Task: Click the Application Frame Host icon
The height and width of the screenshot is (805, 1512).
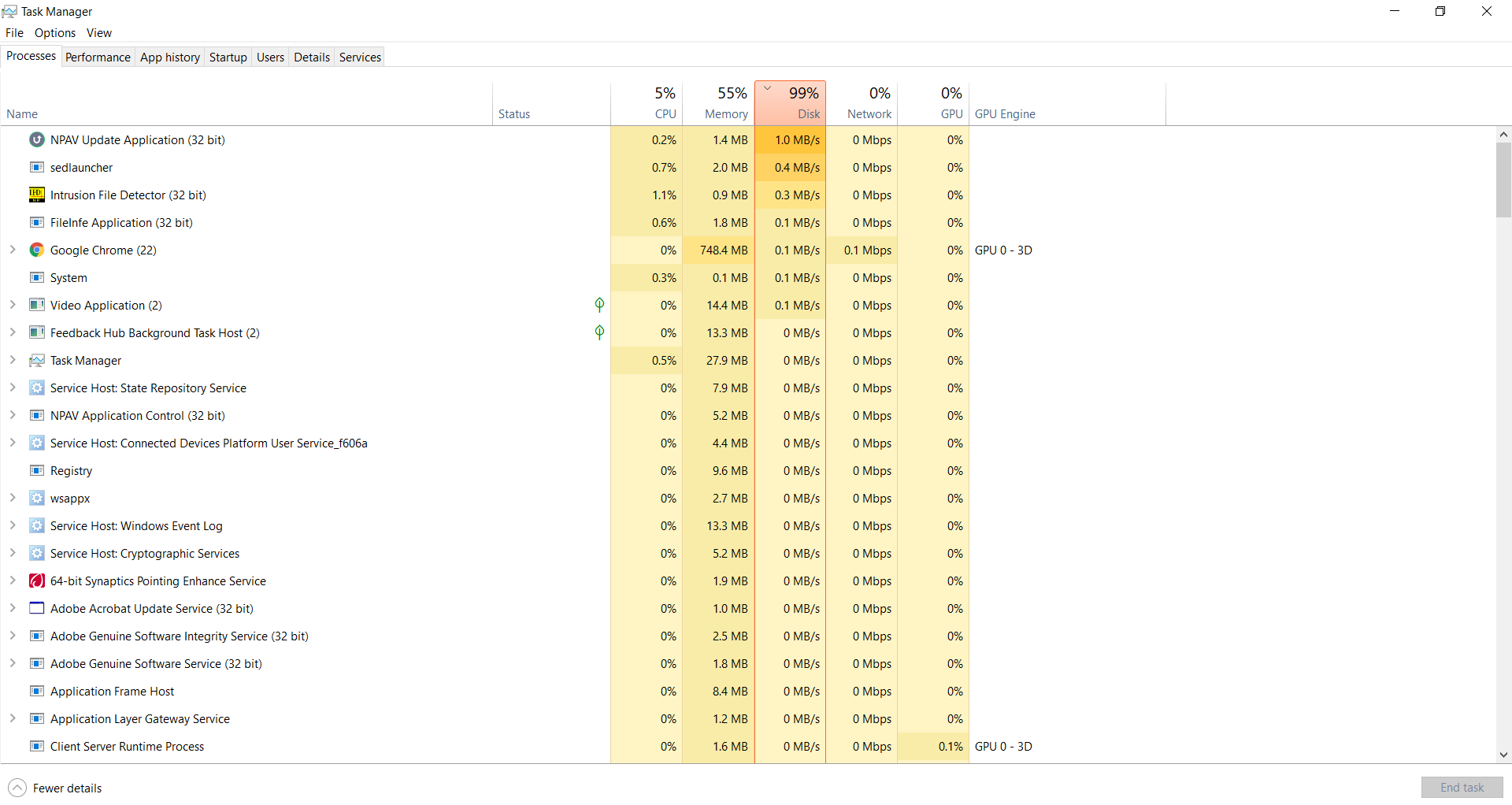Action: coord(36,691)
